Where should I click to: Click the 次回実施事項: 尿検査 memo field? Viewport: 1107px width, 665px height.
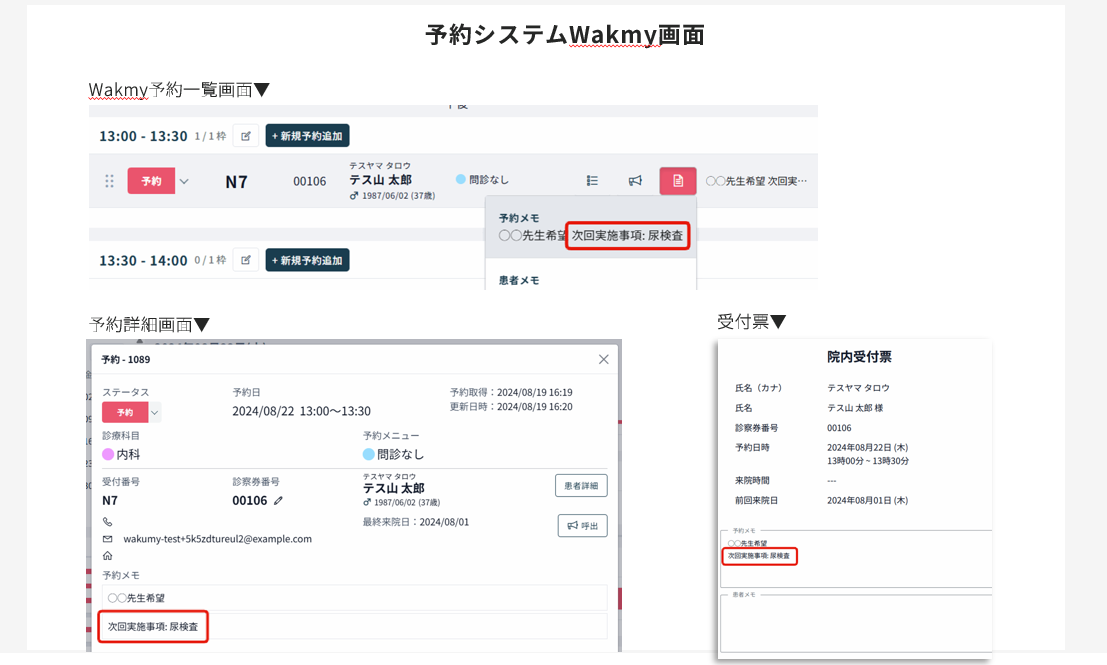click(354, 627)
